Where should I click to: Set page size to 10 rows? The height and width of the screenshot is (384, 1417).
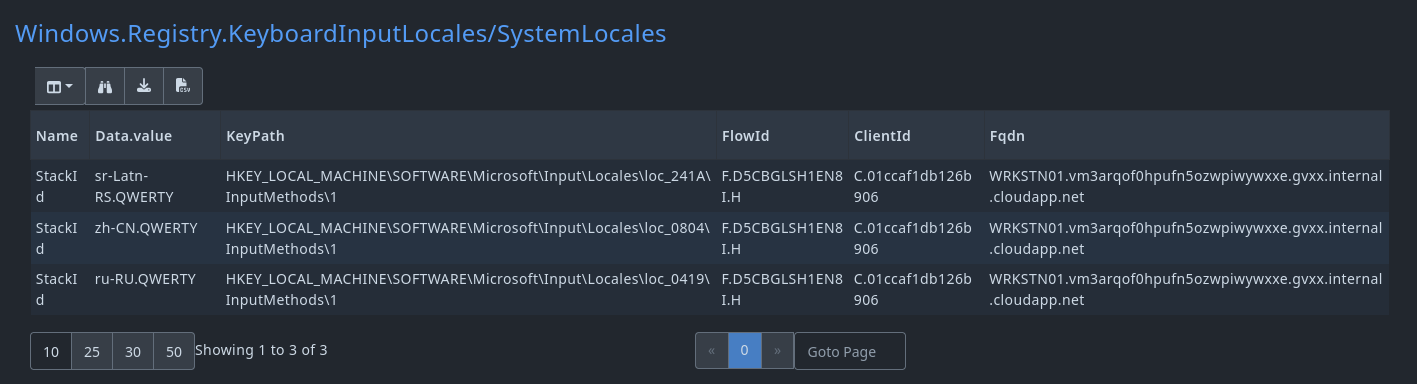(x=51, y=352)
